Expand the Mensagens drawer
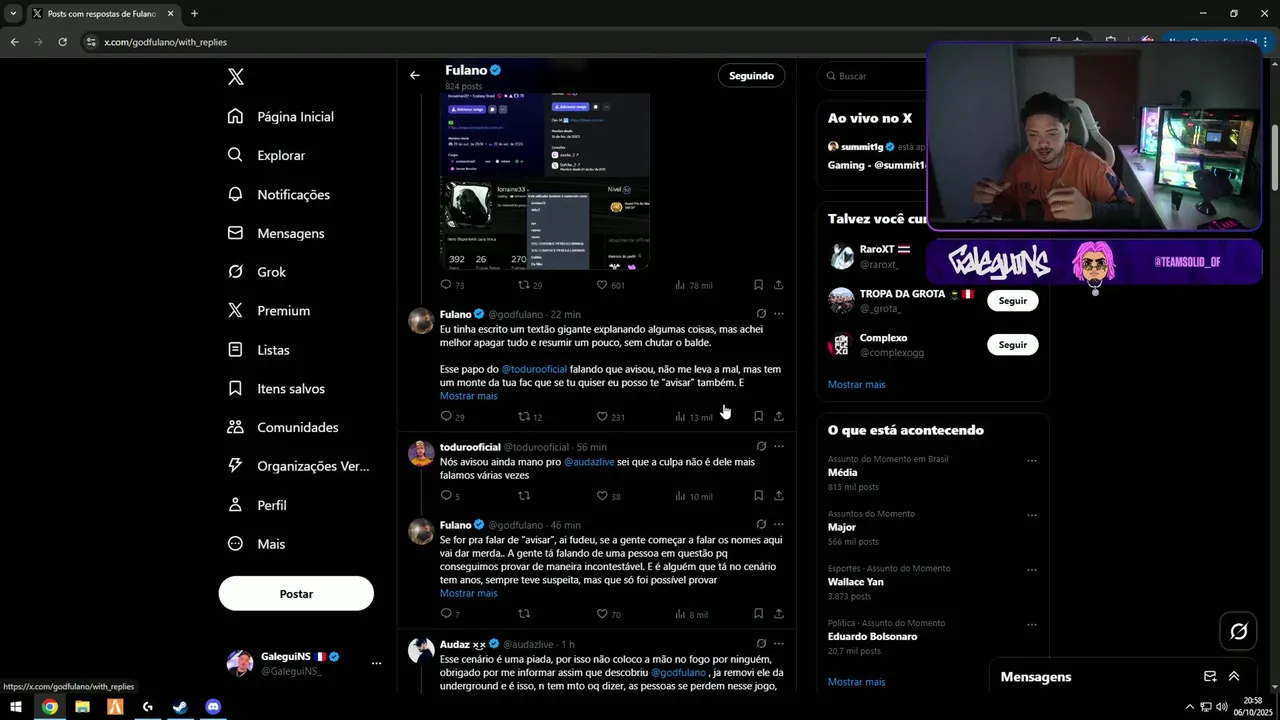1280x720 pixels. [1234, 677]
